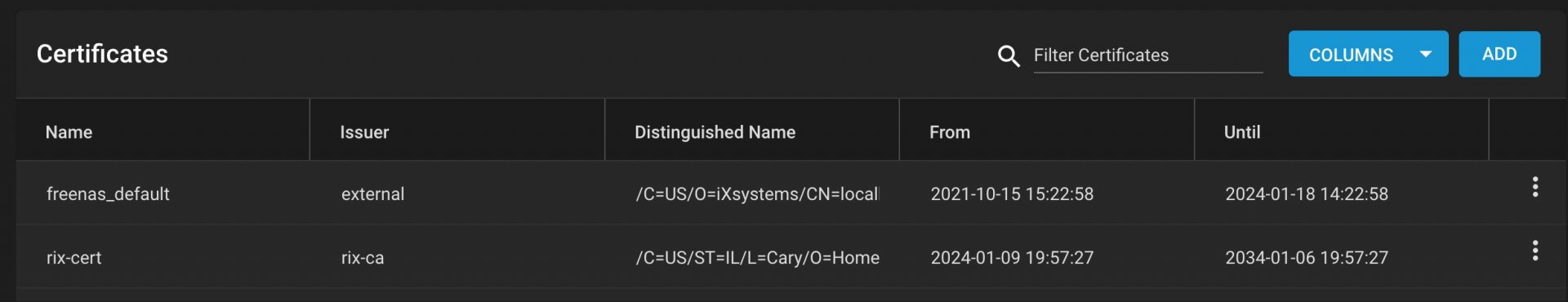Expand the COLUMNS dropdown arrow
1568x302 pixels.
pyautogui.click(x=1426, y=54)
